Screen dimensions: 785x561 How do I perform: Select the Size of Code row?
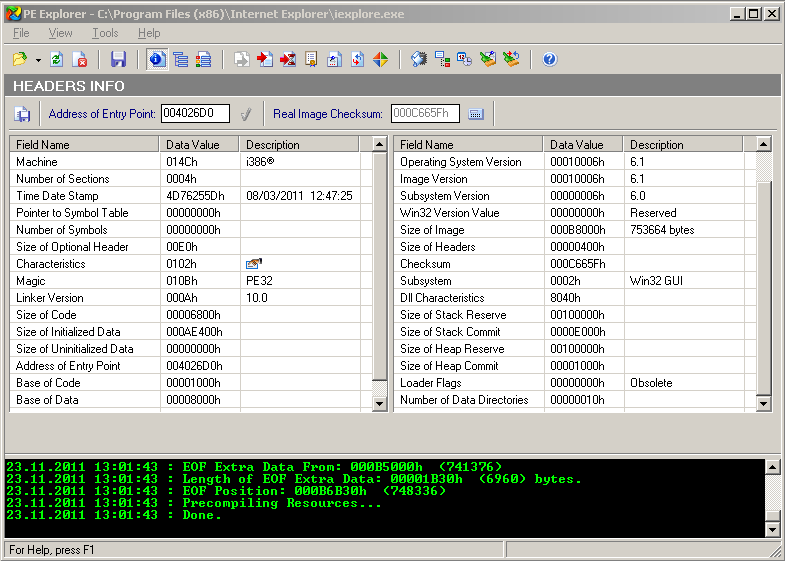(191, 315)
